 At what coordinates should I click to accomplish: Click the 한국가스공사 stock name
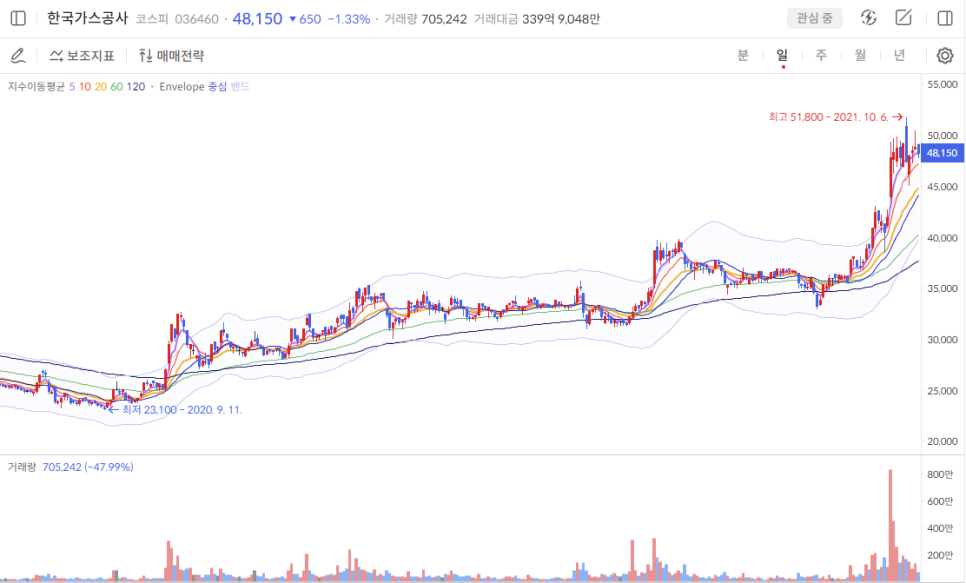point(87,18)
